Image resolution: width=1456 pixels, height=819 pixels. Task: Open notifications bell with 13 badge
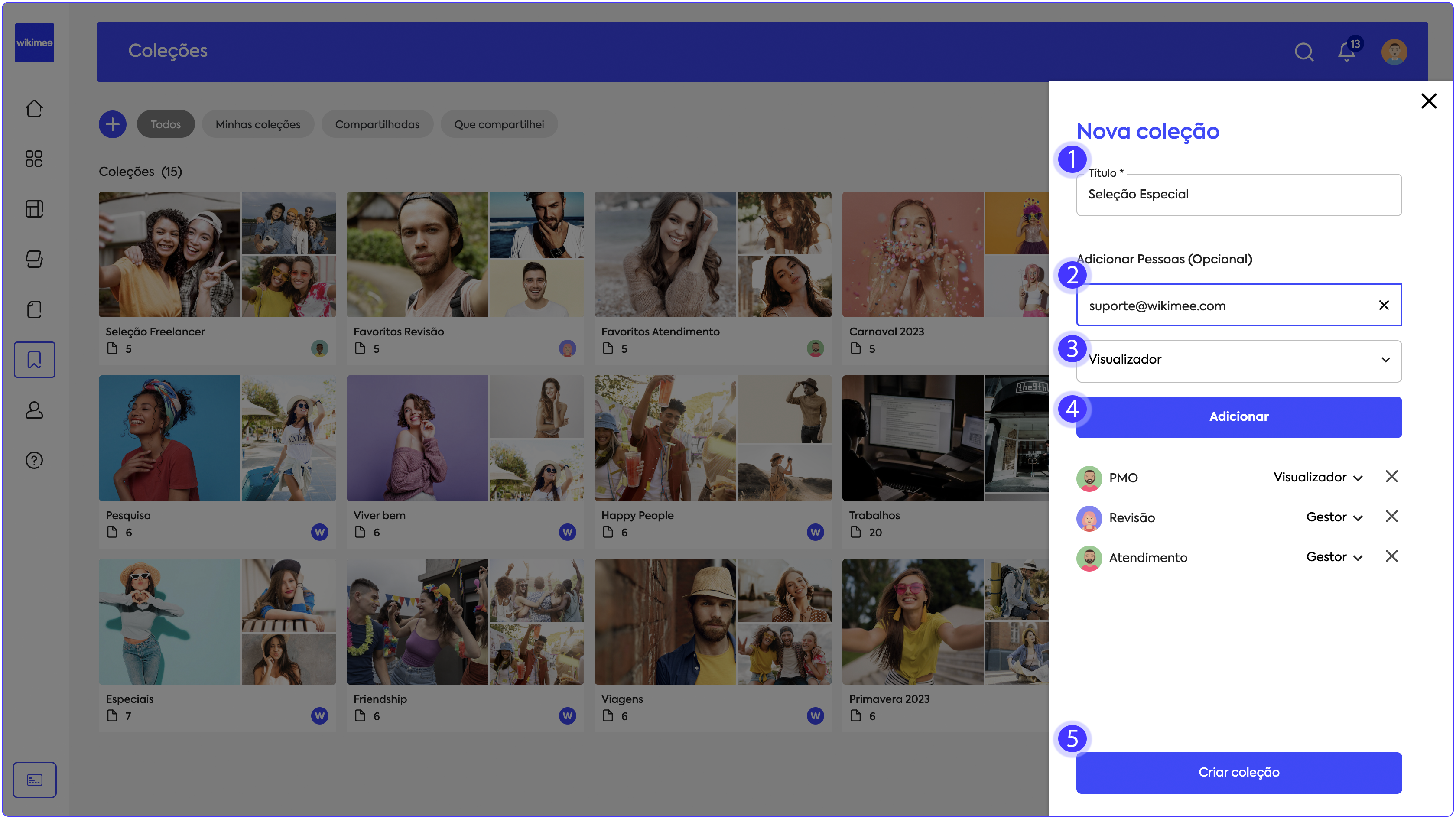[1346, 52]
